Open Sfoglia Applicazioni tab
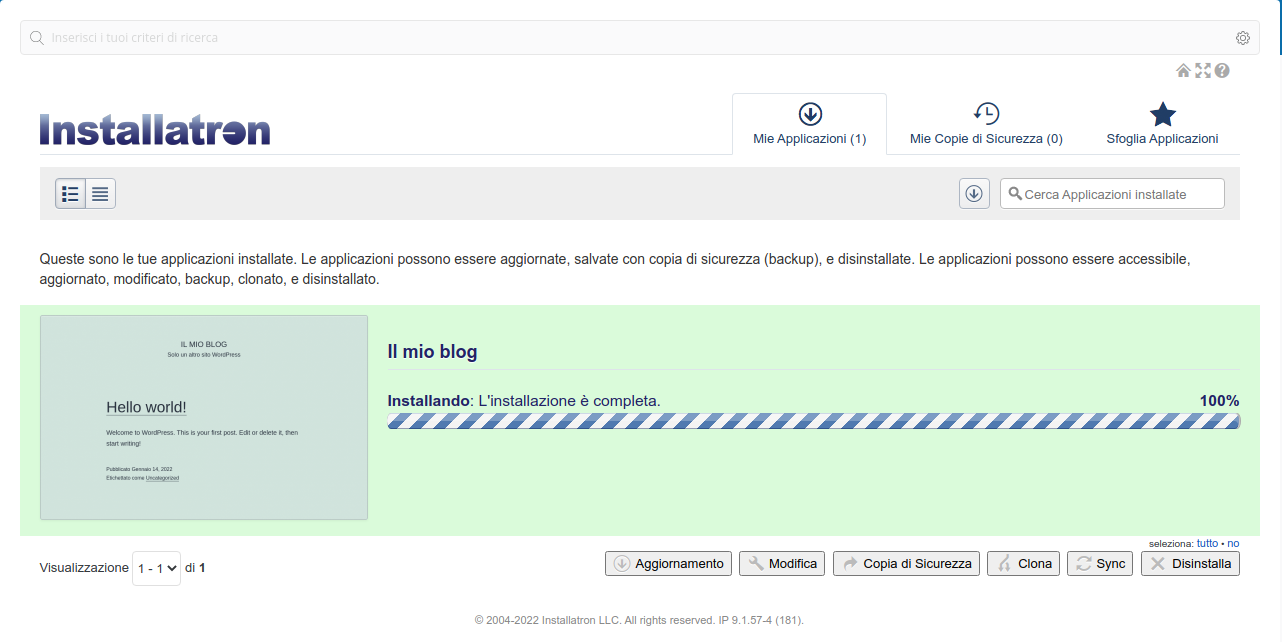1282x642 pixels. coord(1162,124)
